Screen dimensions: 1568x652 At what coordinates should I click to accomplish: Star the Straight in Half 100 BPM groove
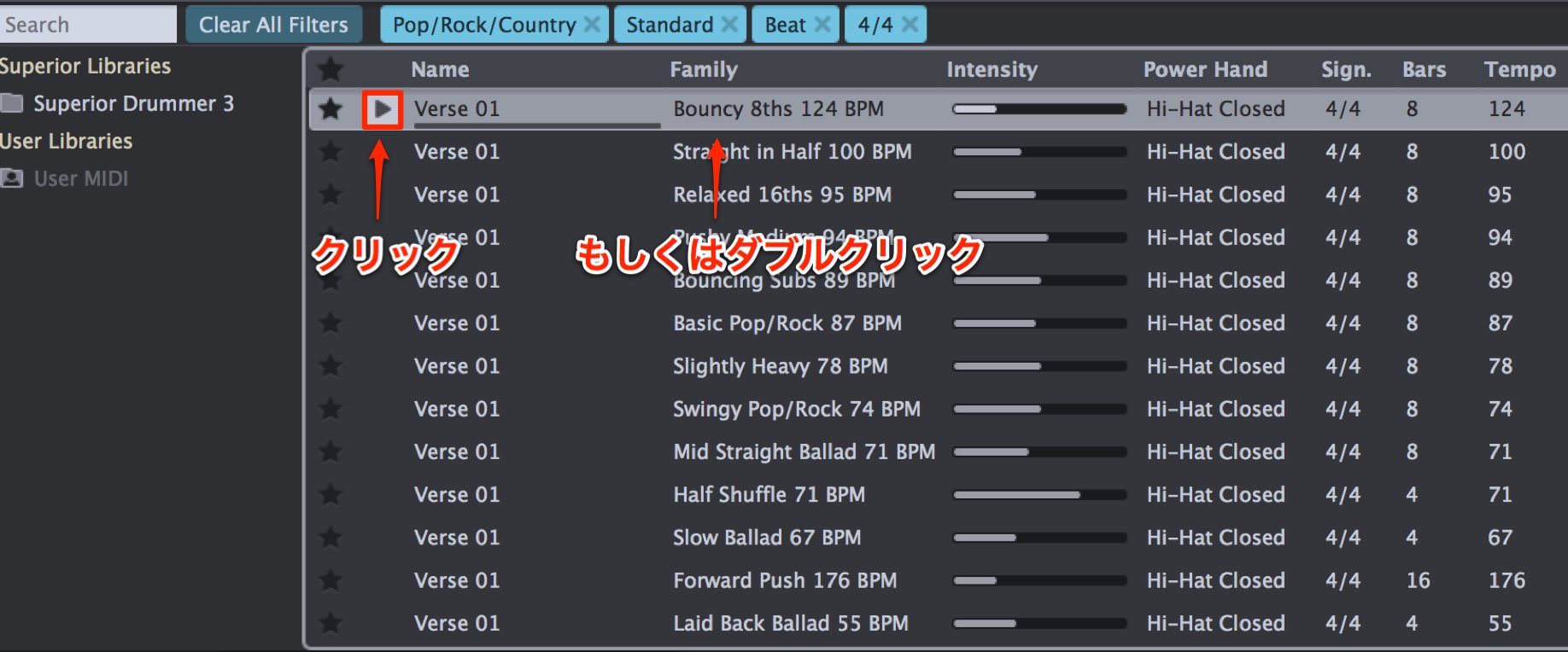[331, 152]
